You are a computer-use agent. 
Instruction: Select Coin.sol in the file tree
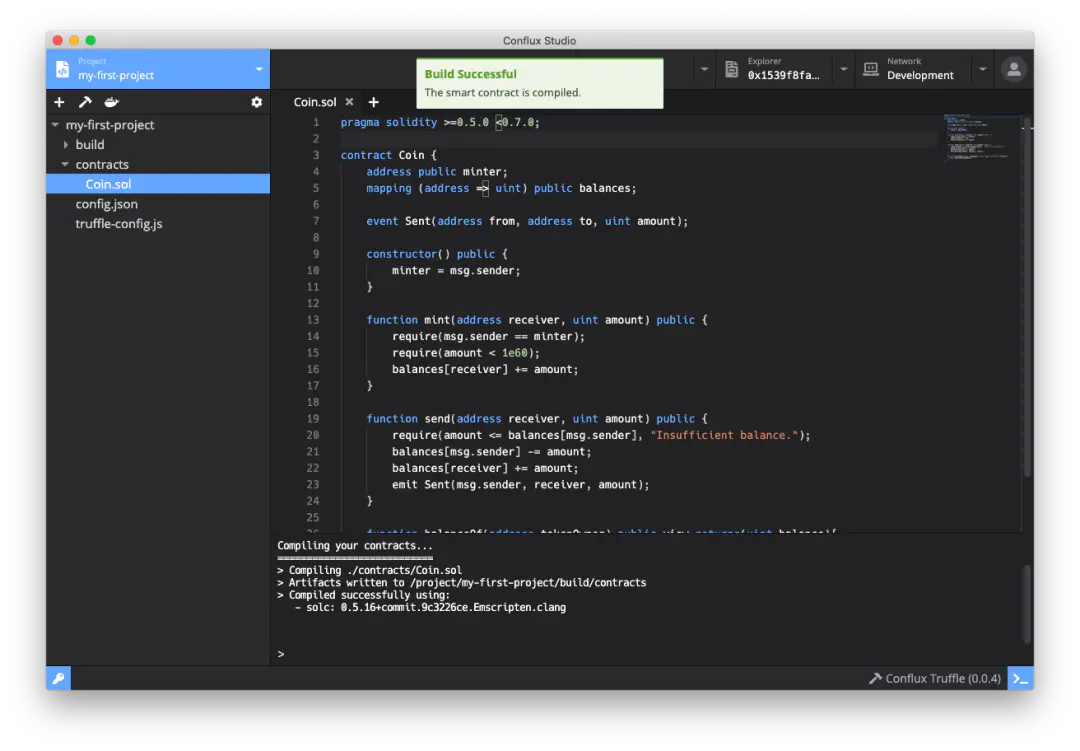pyautogui.click(x=158, y=184)
